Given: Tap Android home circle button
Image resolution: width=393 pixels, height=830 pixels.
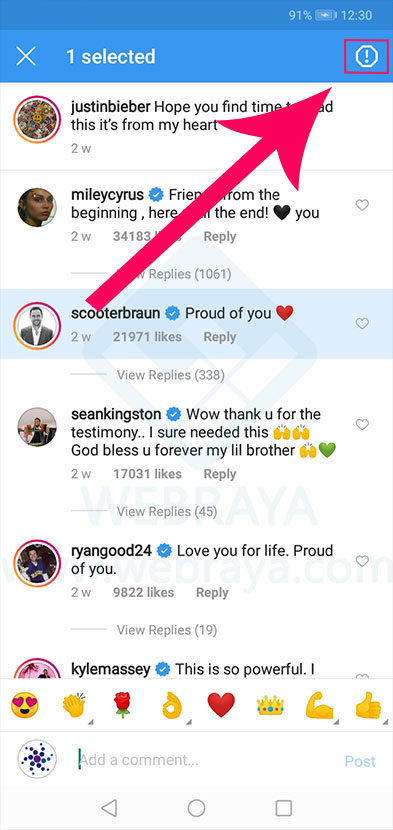Looking at the screenshot, I should [196, 808].
